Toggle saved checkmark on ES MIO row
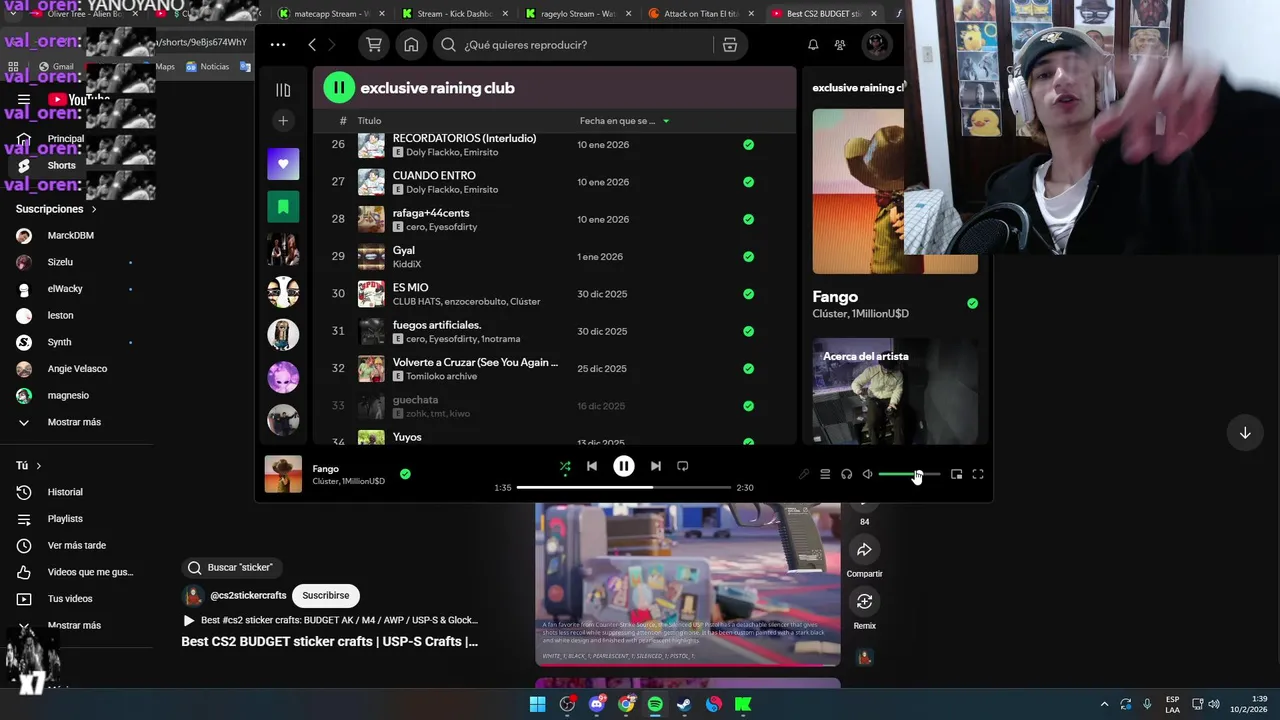 [x=748, y=294]
